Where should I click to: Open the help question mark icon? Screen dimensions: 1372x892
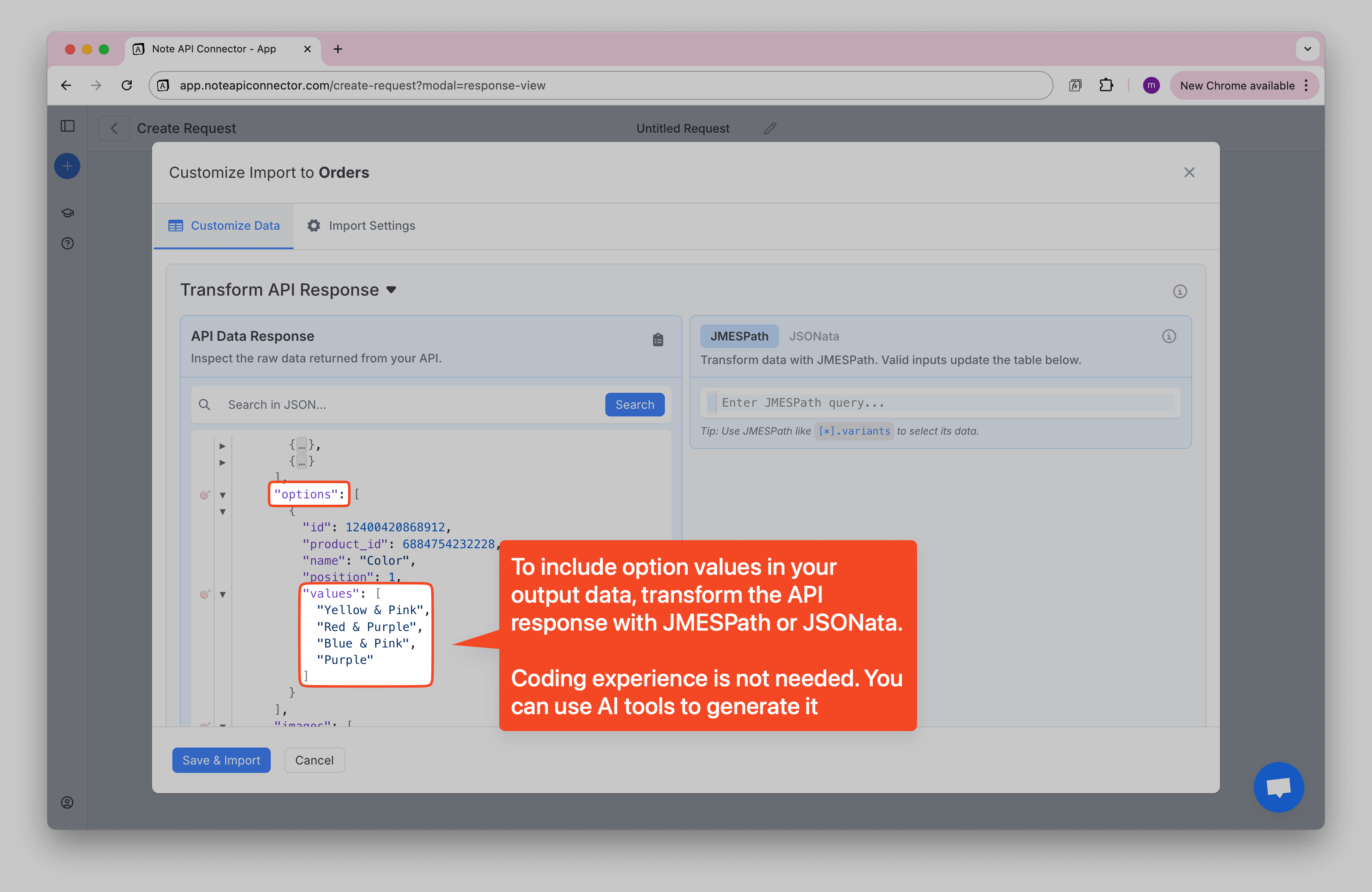[68, 243]
